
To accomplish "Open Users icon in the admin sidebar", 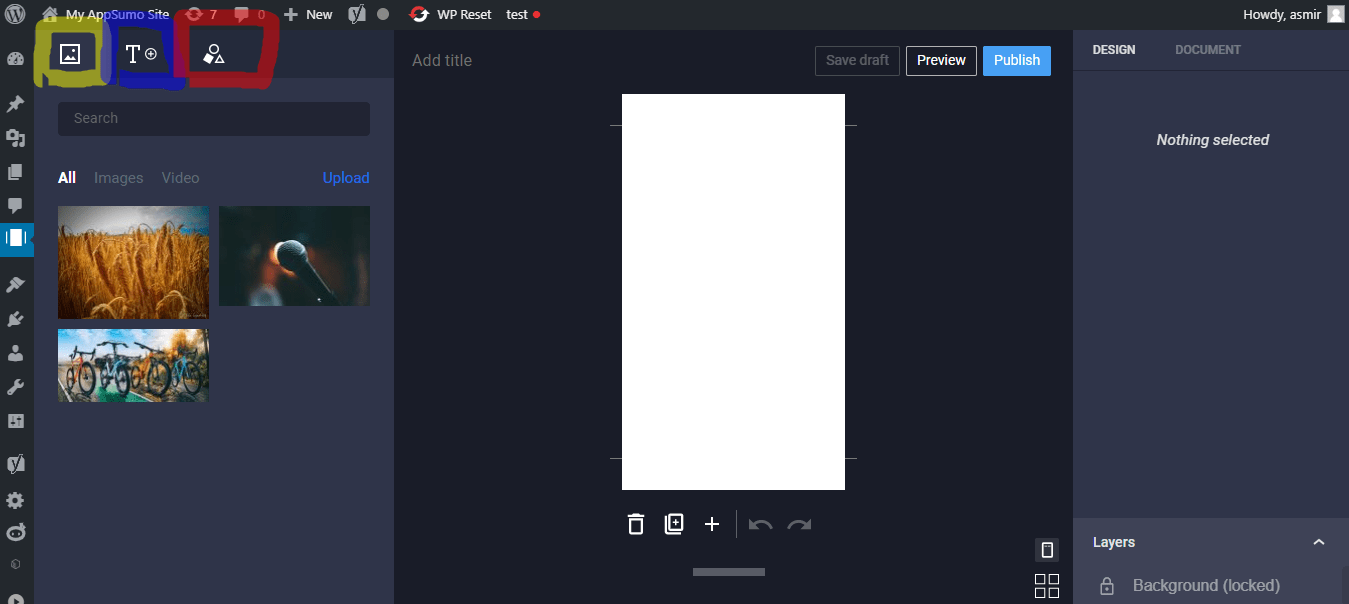I will coord(15,353).
